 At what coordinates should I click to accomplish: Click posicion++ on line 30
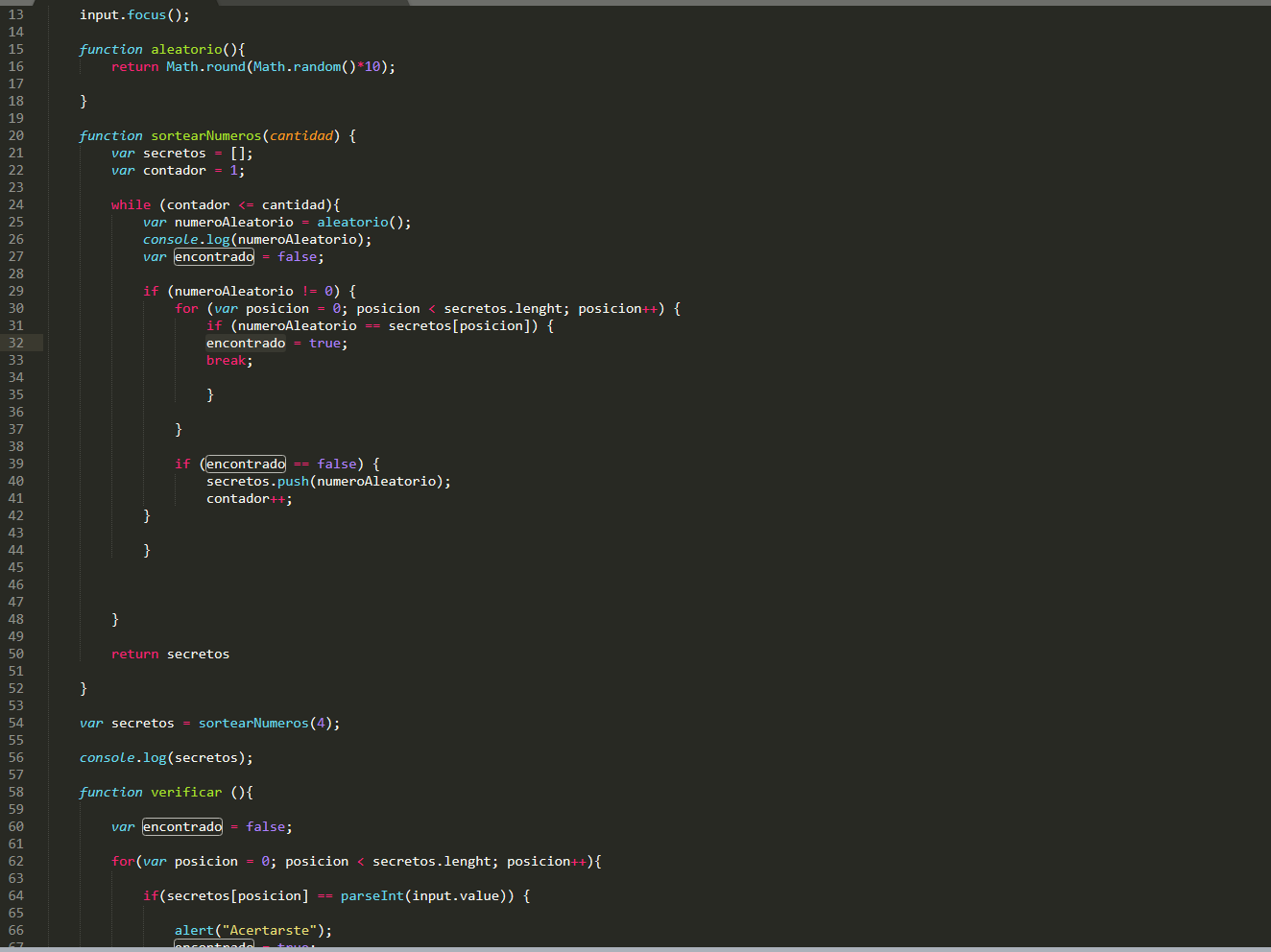click(x=618, y=308)
